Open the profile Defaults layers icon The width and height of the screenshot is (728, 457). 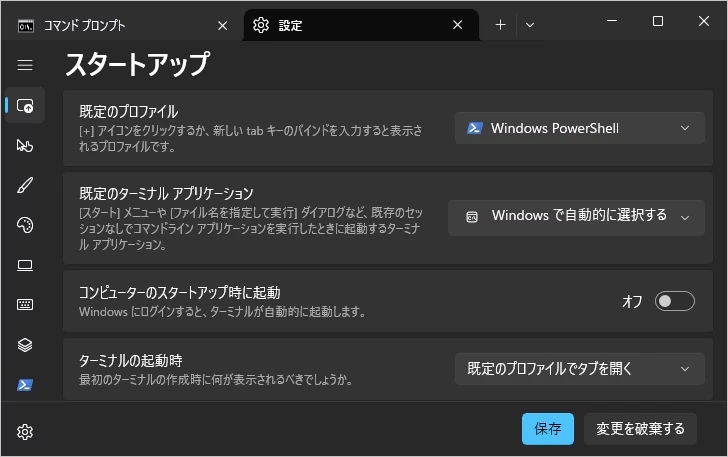pyautogui.click(x=25, y=345)
